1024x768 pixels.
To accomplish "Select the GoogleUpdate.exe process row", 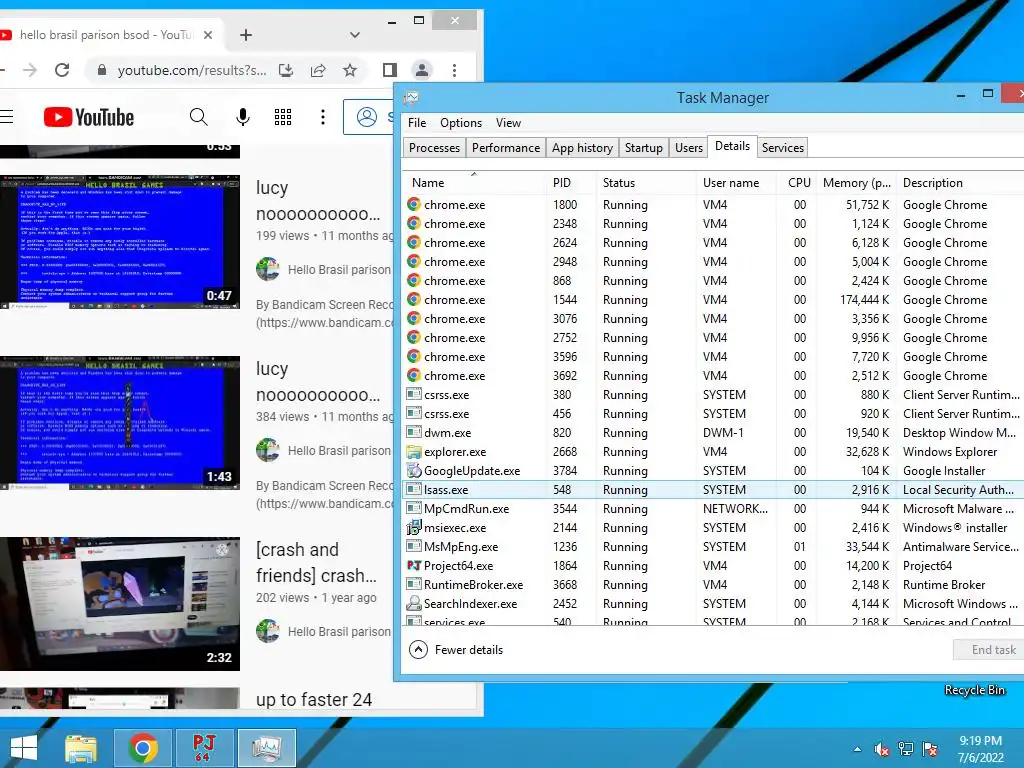I will coord(713,471).
